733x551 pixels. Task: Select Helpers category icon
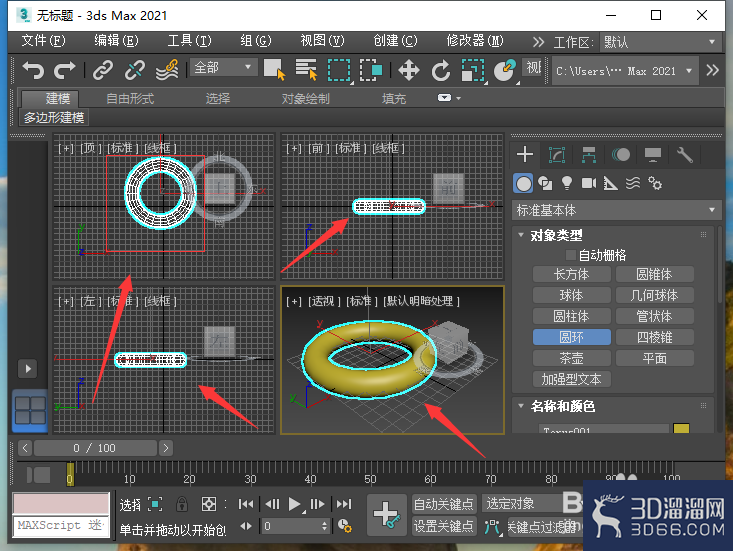(x=611, y=183)
